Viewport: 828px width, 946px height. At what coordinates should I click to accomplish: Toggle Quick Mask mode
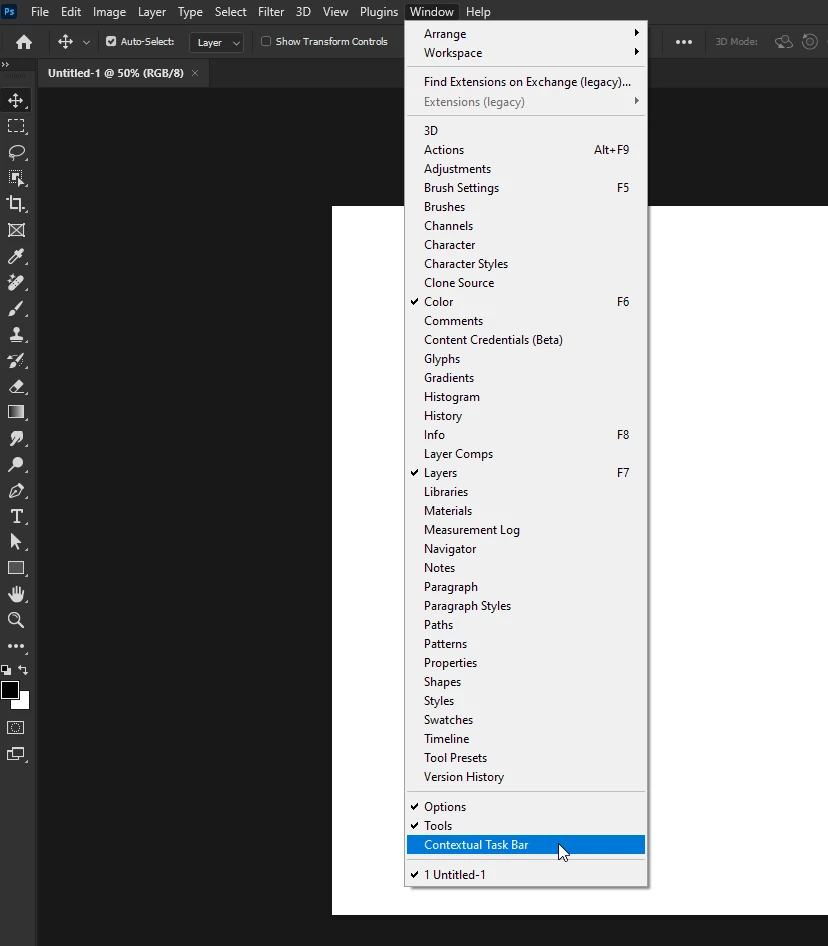(16, 728)
